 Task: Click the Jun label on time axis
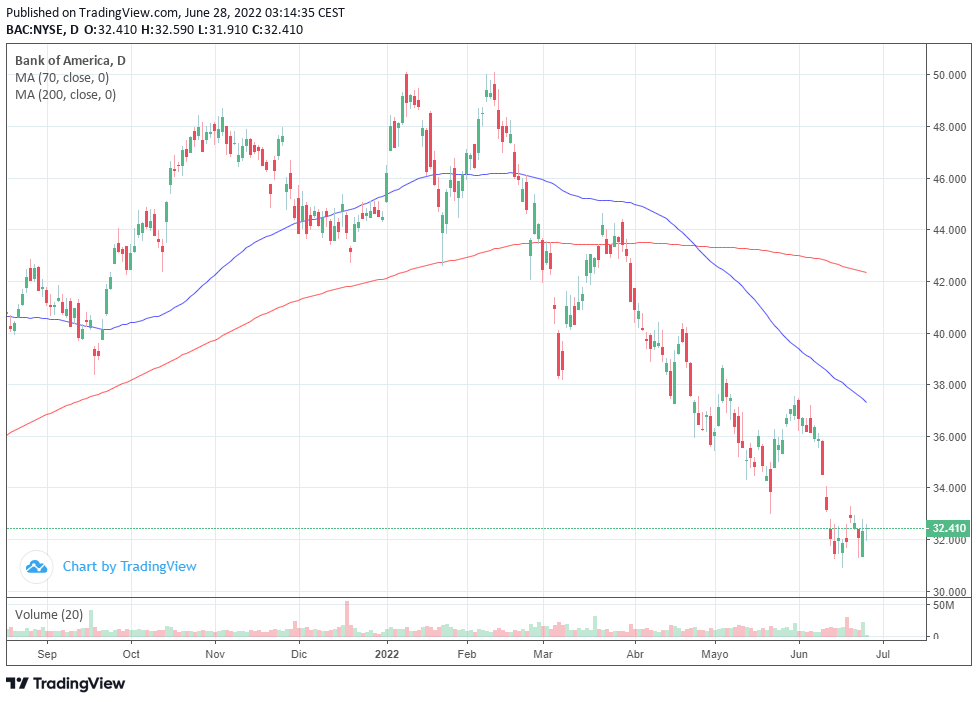[x=799, y=654]
